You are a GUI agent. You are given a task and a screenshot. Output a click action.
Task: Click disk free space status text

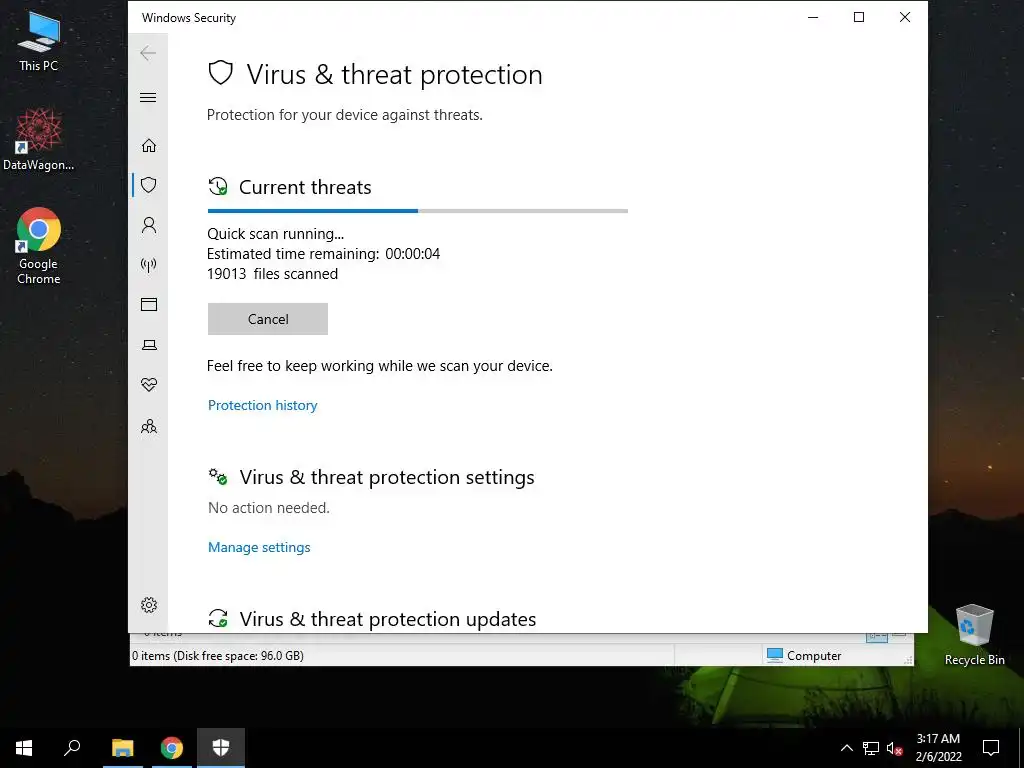(218, 656)
